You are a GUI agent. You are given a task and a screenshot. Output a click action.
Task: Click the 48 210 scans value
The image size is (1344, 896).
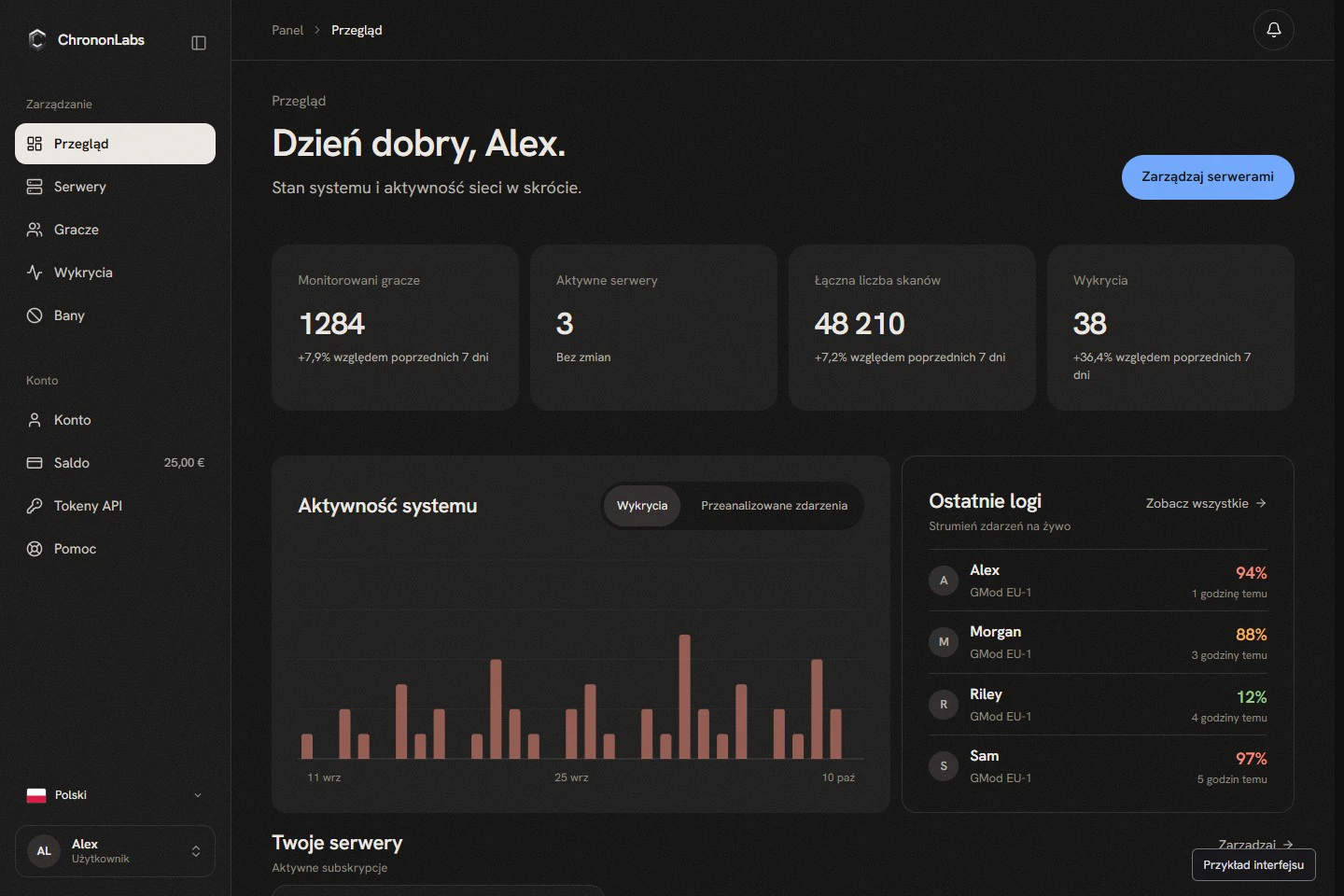[x=860, y=324]
